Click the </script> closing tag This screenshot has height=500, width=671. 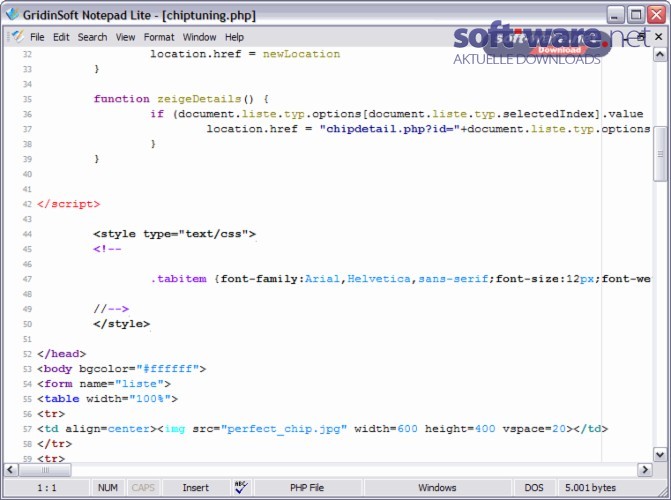[x=68, y=204]
